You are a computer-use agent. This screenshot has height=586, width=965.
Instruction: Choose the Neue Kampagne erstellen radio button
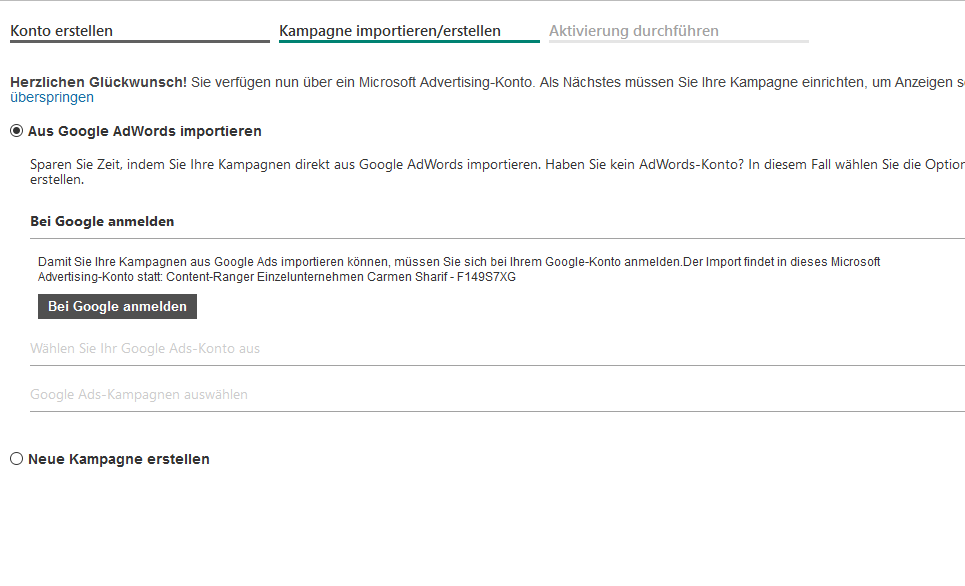tap(16, 459)
